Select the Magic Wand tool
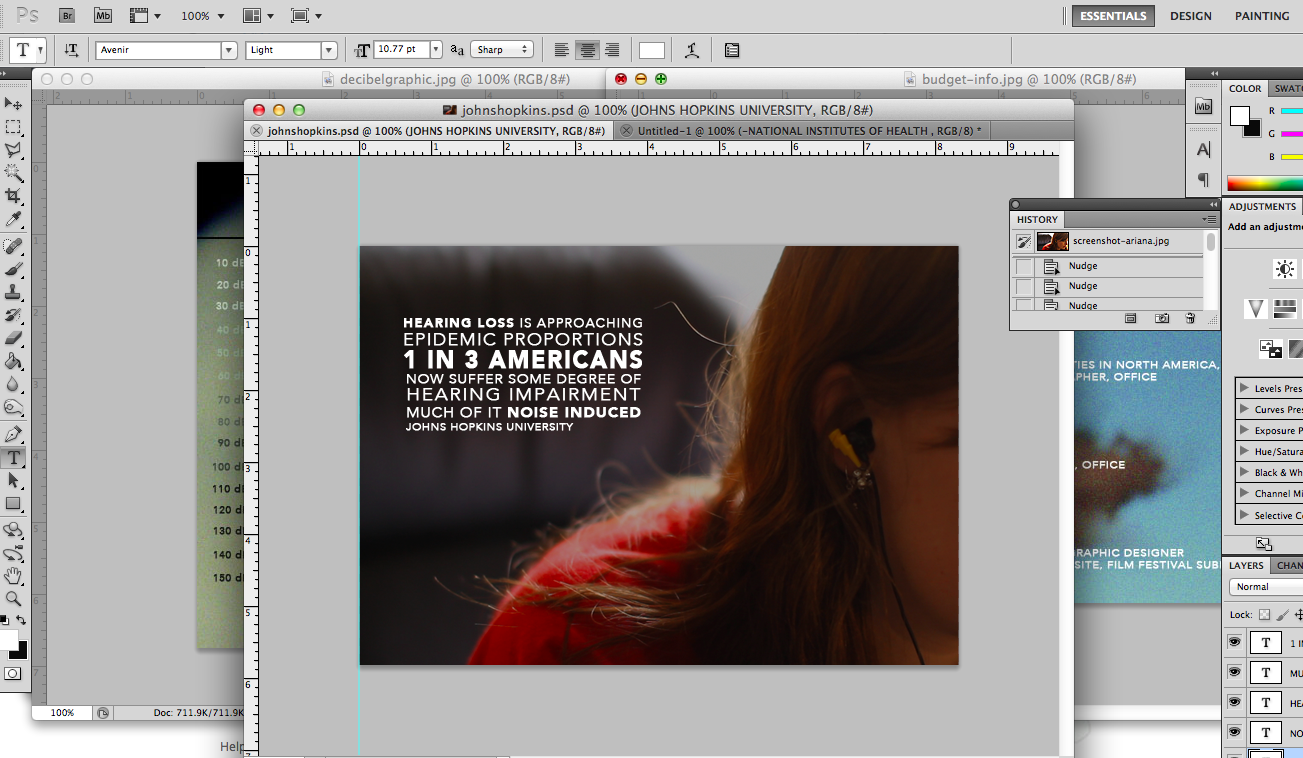 click(x=14, y=173)
